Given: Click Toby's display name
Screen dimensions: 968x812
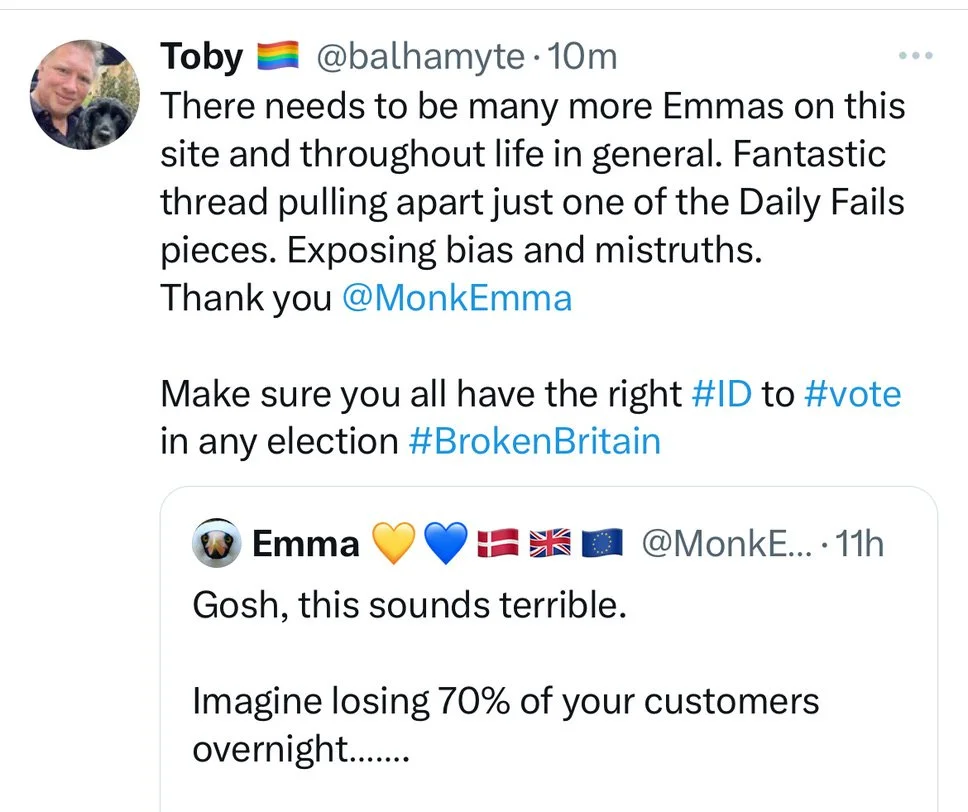Looking at the screenshot, I should (201, 58).
